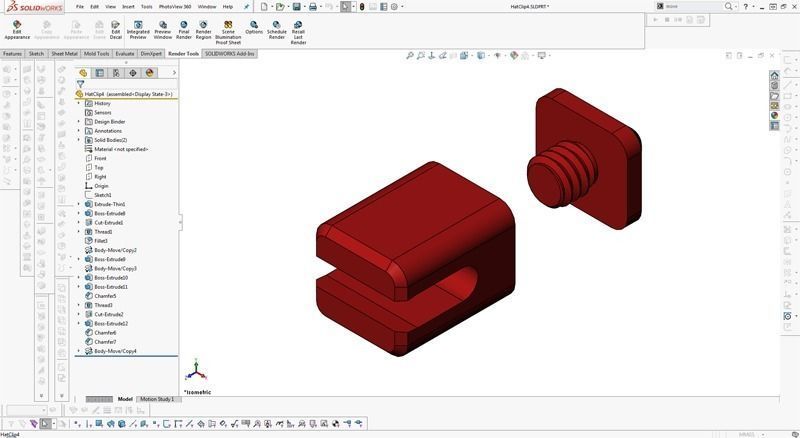Switch to the ConfigurationManager tab icon

coord(116,73)
